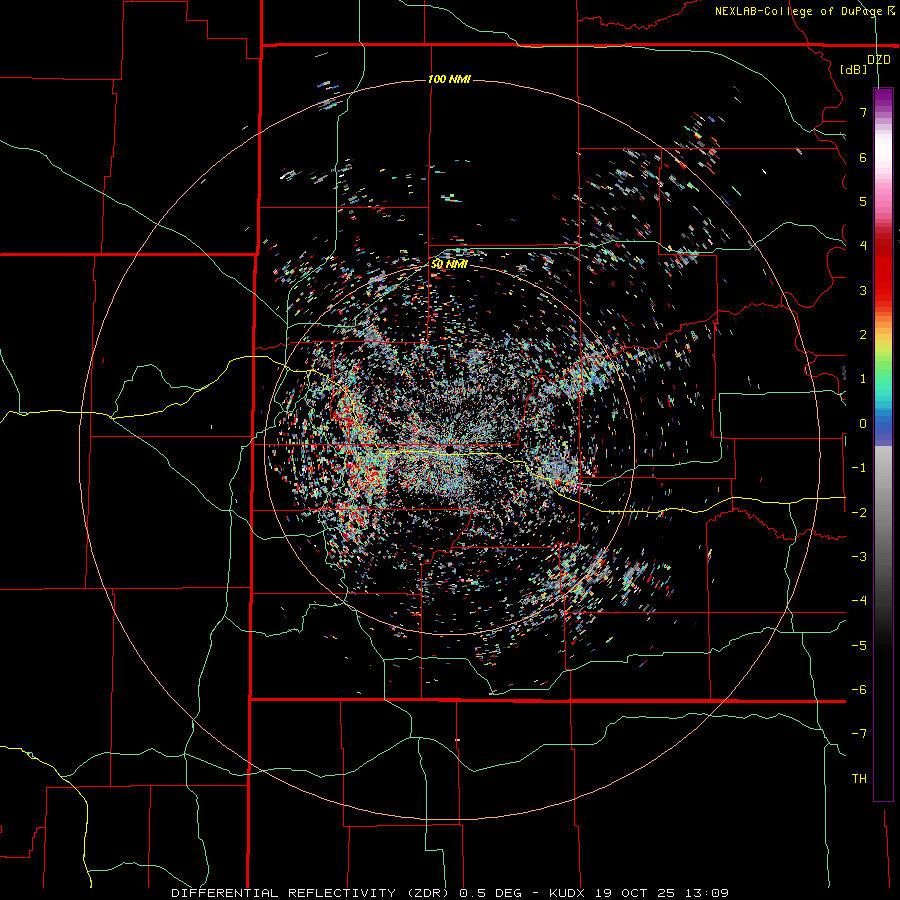Click the DZD legend title
The width and height of the screenshot is (900, 900).
pos(879,60)
